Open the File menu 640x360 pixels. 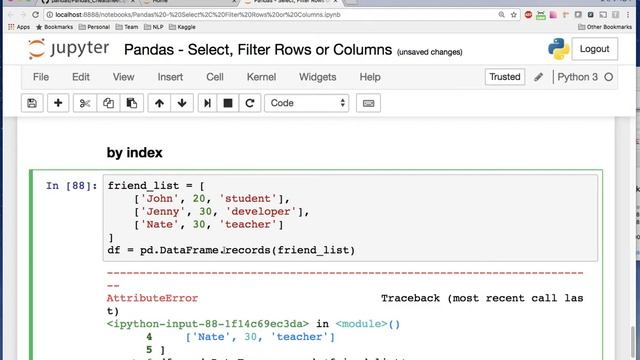(x=41, y=77)
